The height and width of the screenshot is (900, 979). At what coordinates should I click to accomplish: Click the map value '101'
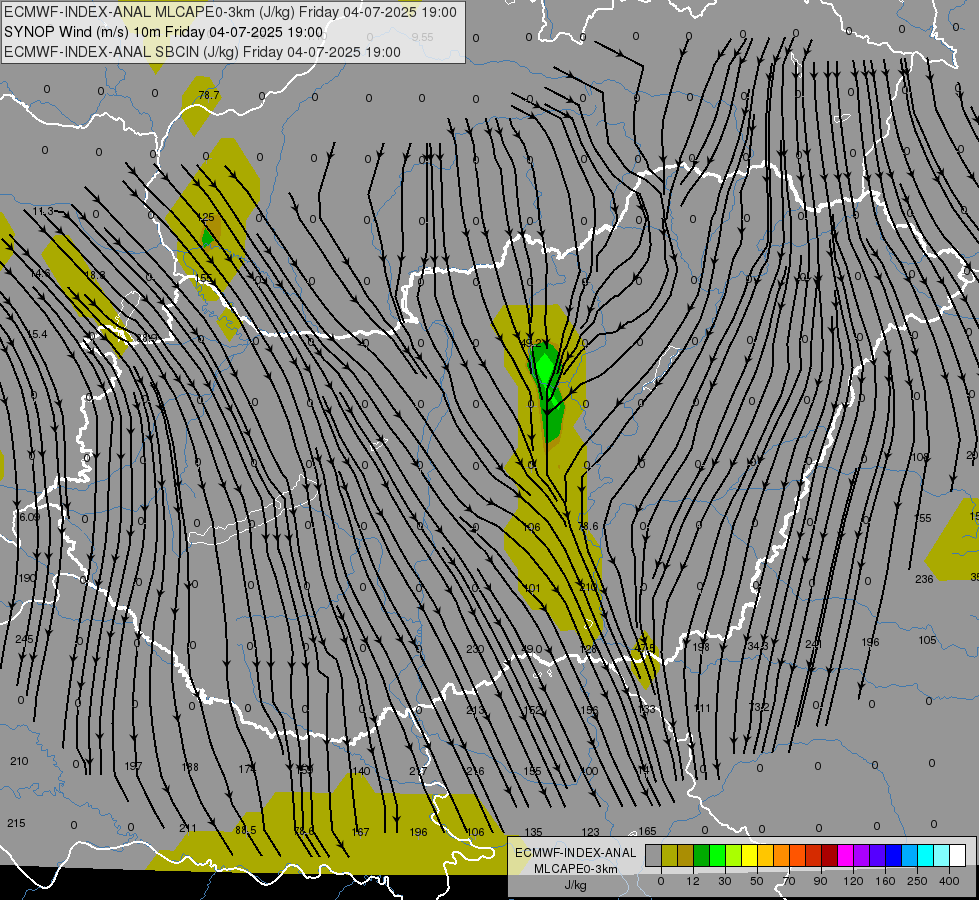[531, 588]
